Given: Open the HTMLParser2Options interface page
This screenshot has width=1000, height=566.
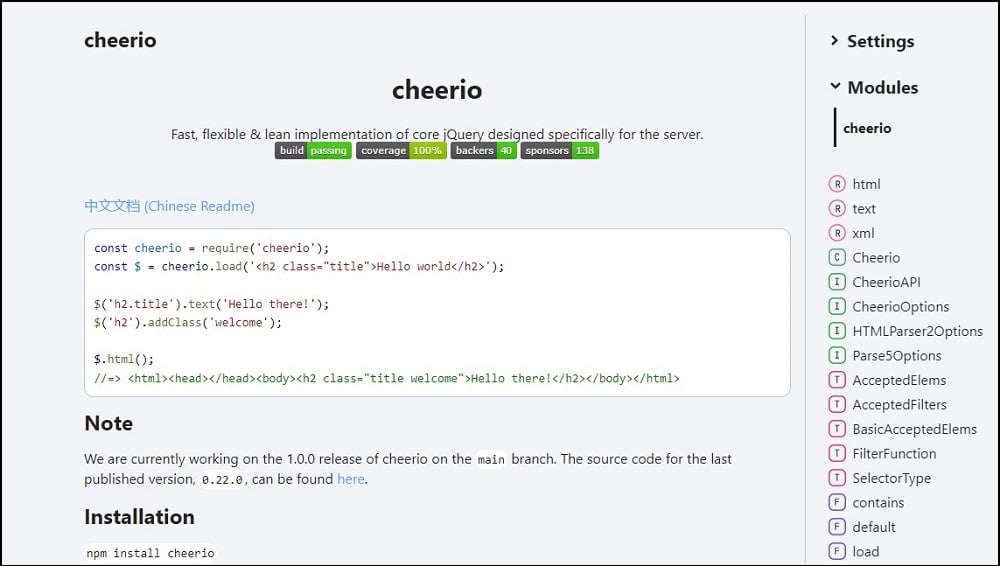Looking at the screenshot, I should [918, 331].
